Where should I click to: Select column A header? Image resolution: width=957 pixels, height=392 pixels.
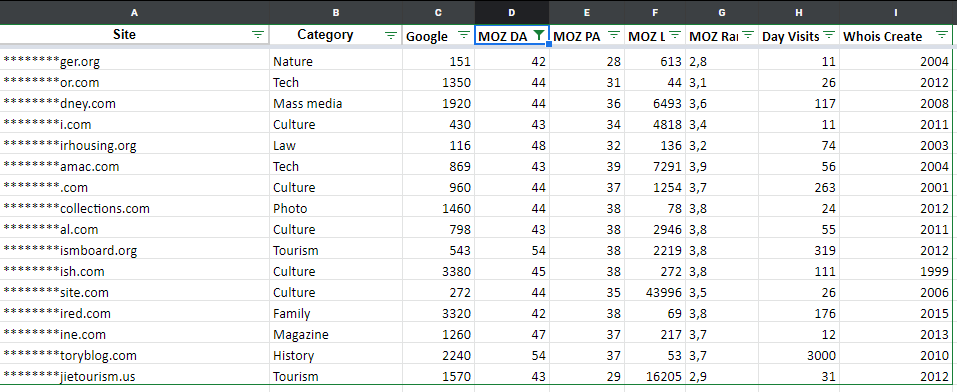[x=134, y=12]
